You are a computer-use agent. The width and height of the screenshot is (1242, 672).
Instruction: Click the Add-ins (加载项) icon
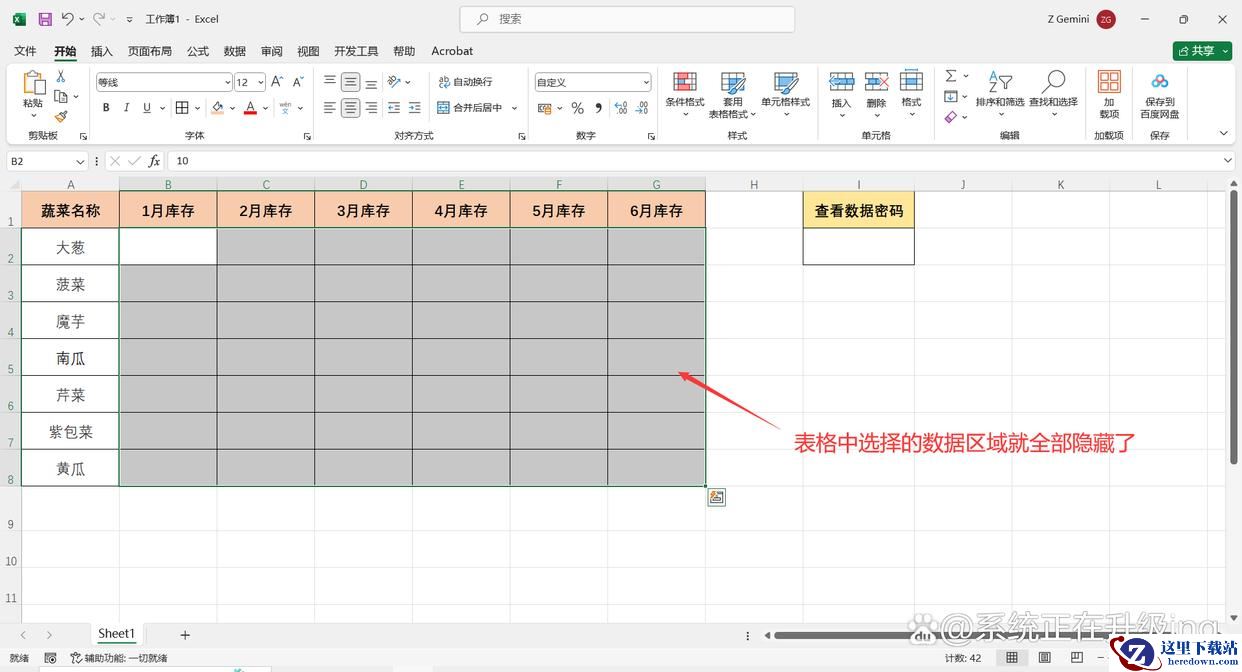[x=1109, y=90]
